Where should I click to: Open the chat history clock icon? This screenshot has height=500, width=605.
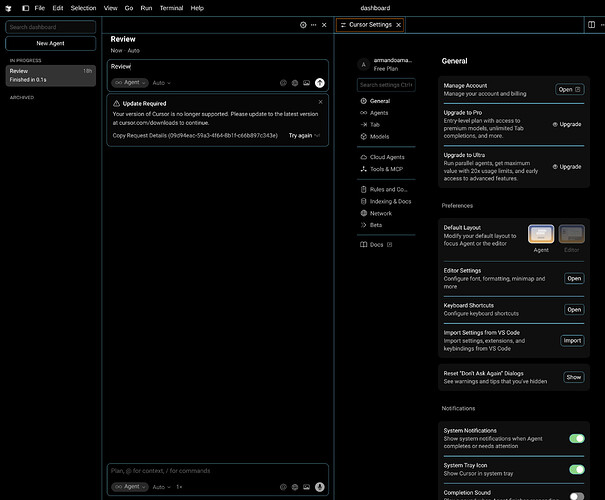tap(303, 25)
